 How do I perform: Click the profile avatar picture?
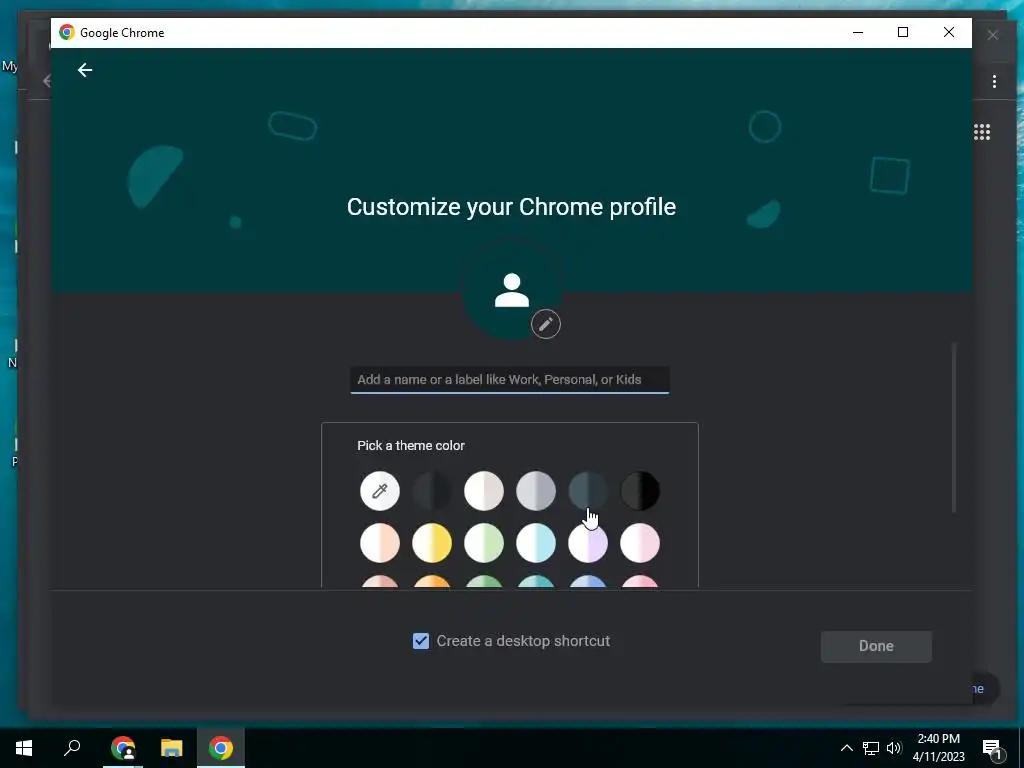512,290
